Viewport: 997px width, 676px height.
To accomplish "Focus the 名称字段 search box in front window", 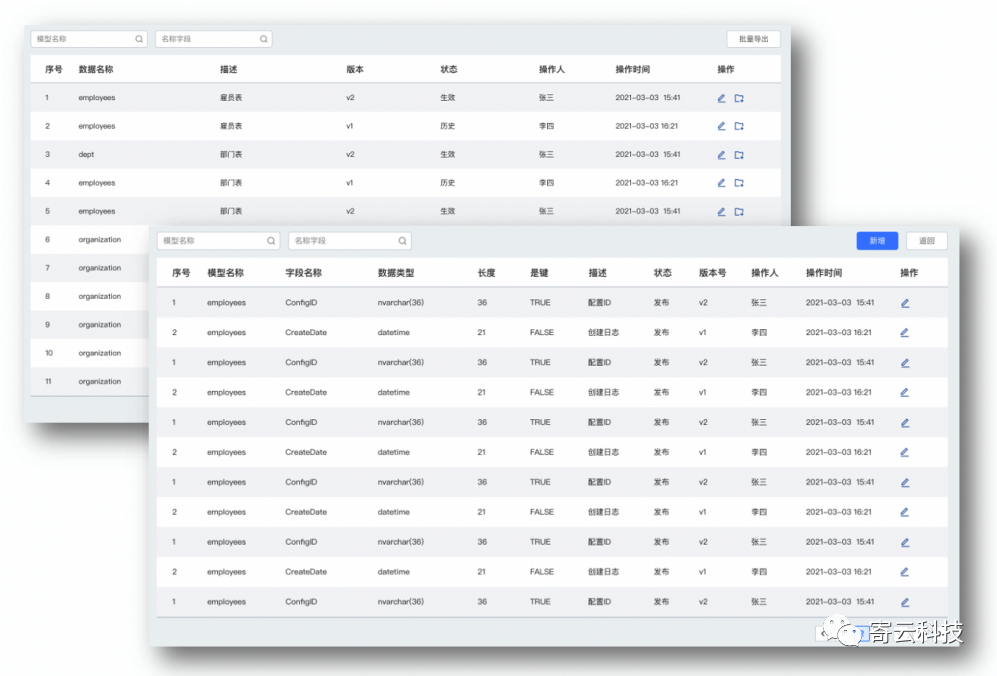I will click(350, 240).
